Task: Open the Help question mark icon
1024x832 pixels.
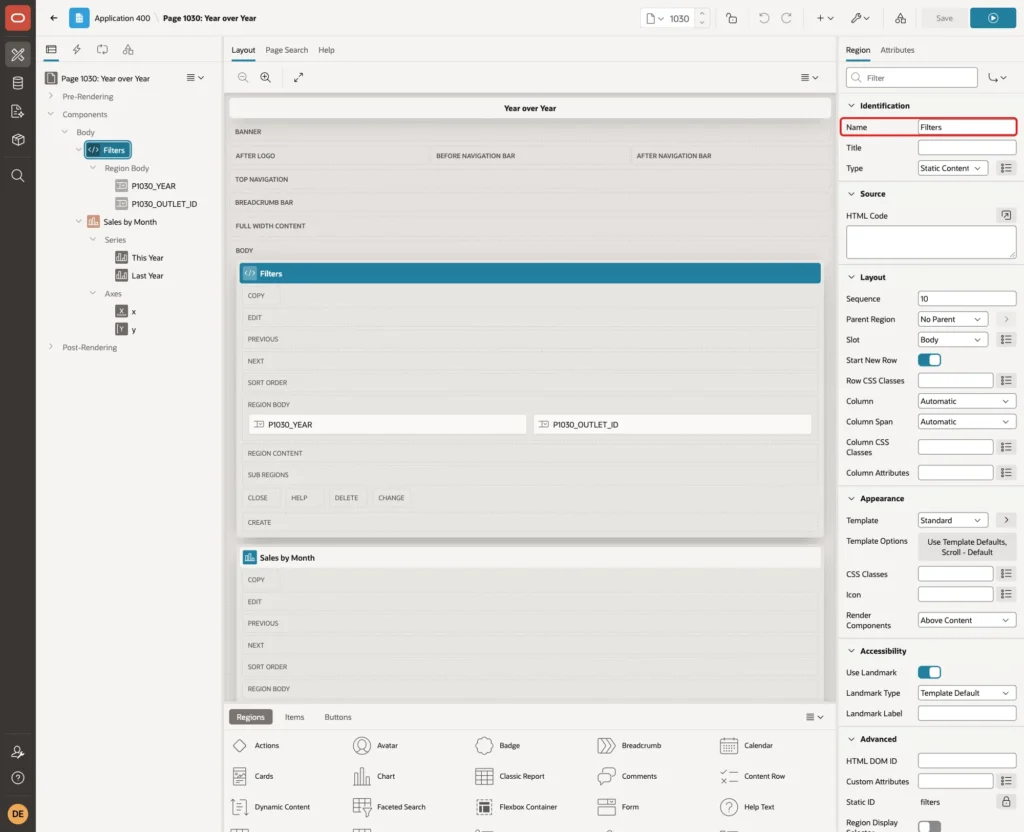Action: [x=18, y=778]
